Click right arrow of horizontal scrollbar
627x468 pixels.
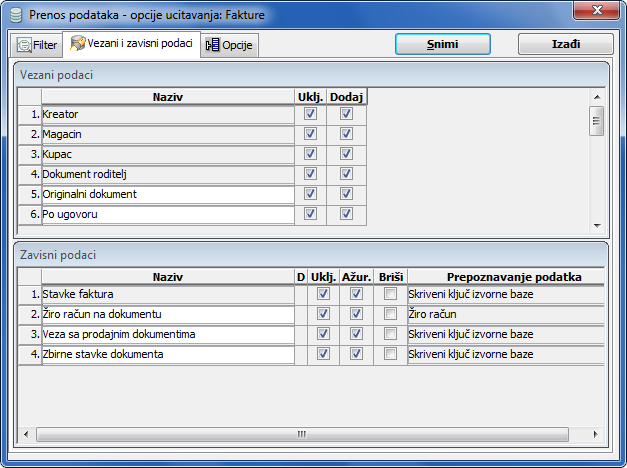[598, 435]
